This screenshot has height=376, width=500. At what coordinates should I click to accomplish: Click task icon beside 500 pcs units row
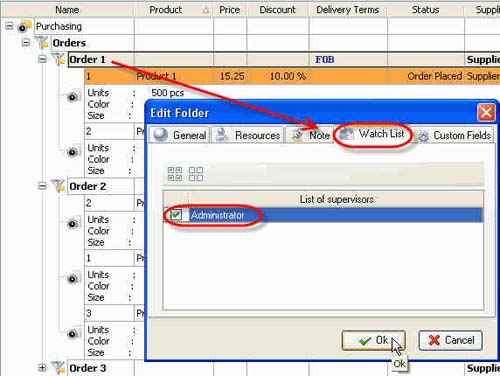pos(74,97)
